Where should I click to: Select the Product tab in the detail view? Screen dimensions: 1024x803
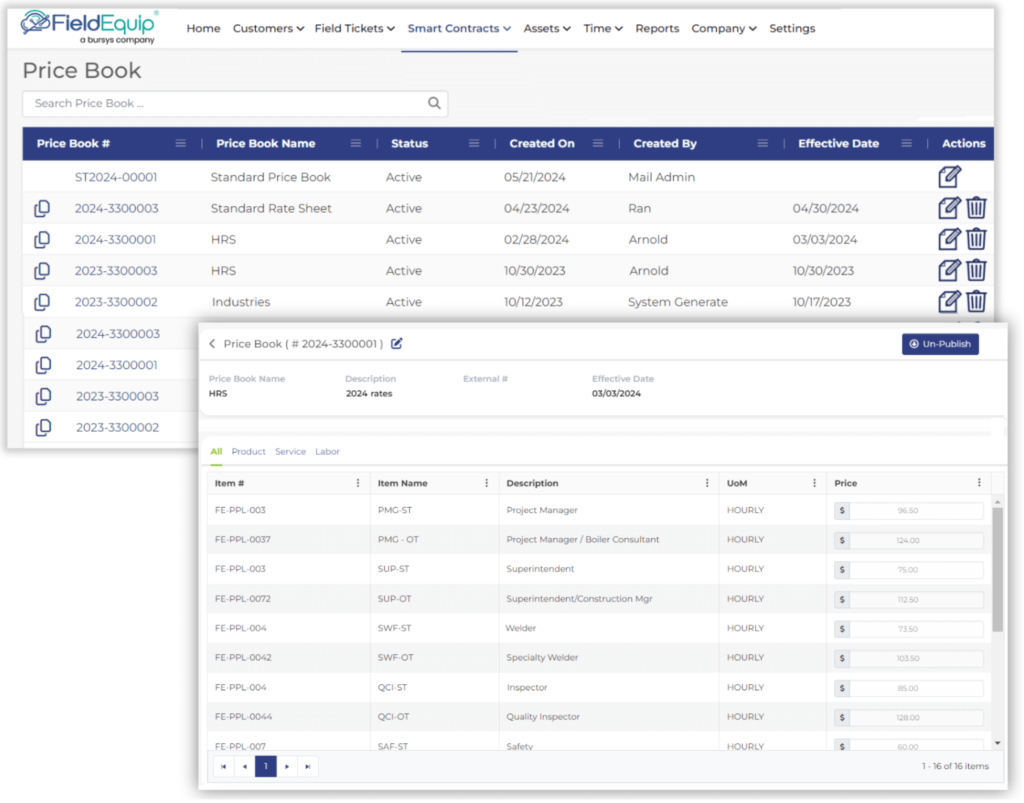[x=248, y=451]
